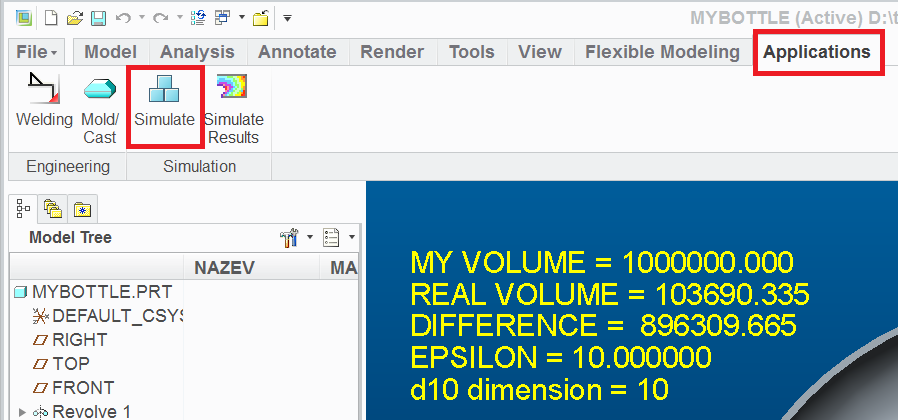Show the Favorites navigator tab
This screenshot has width=898, height=420.
click(x=82, y=209)
